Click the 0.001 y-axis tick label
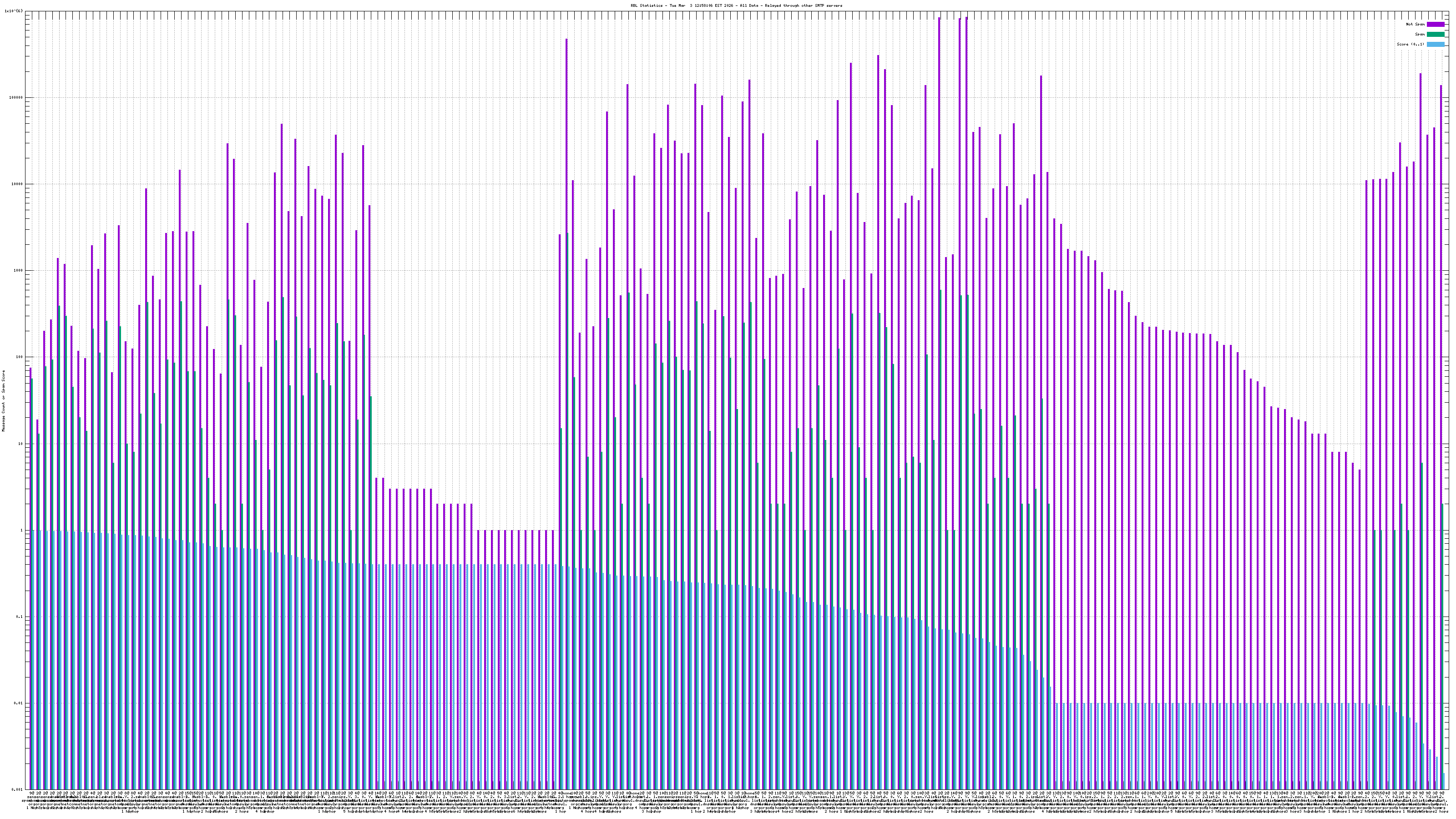 click(x=17, y=789)
